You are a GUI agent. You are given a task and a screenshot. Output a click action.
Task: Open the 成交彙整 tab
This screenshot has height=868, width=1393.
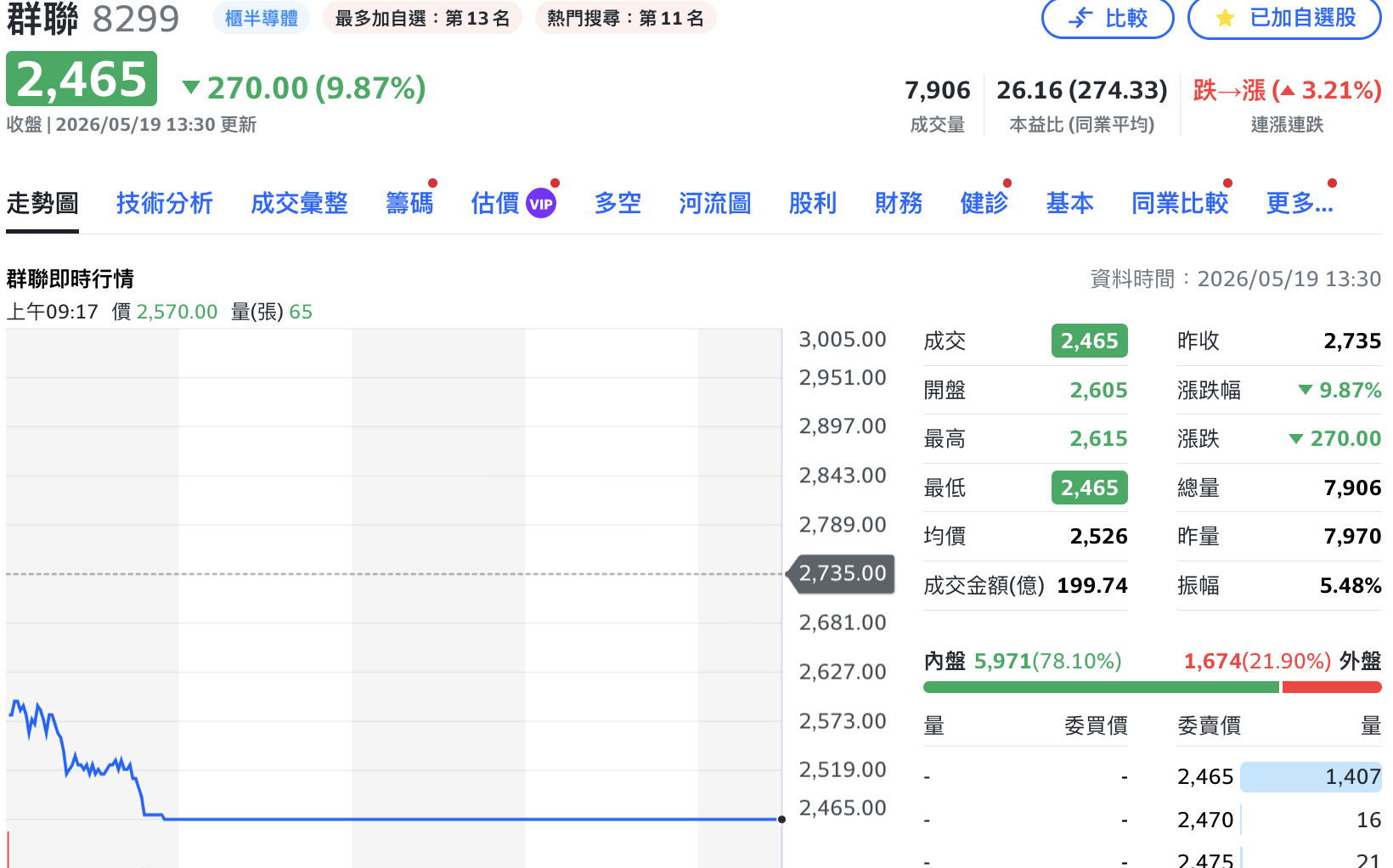pyautogui.click(x=299, y=203)
